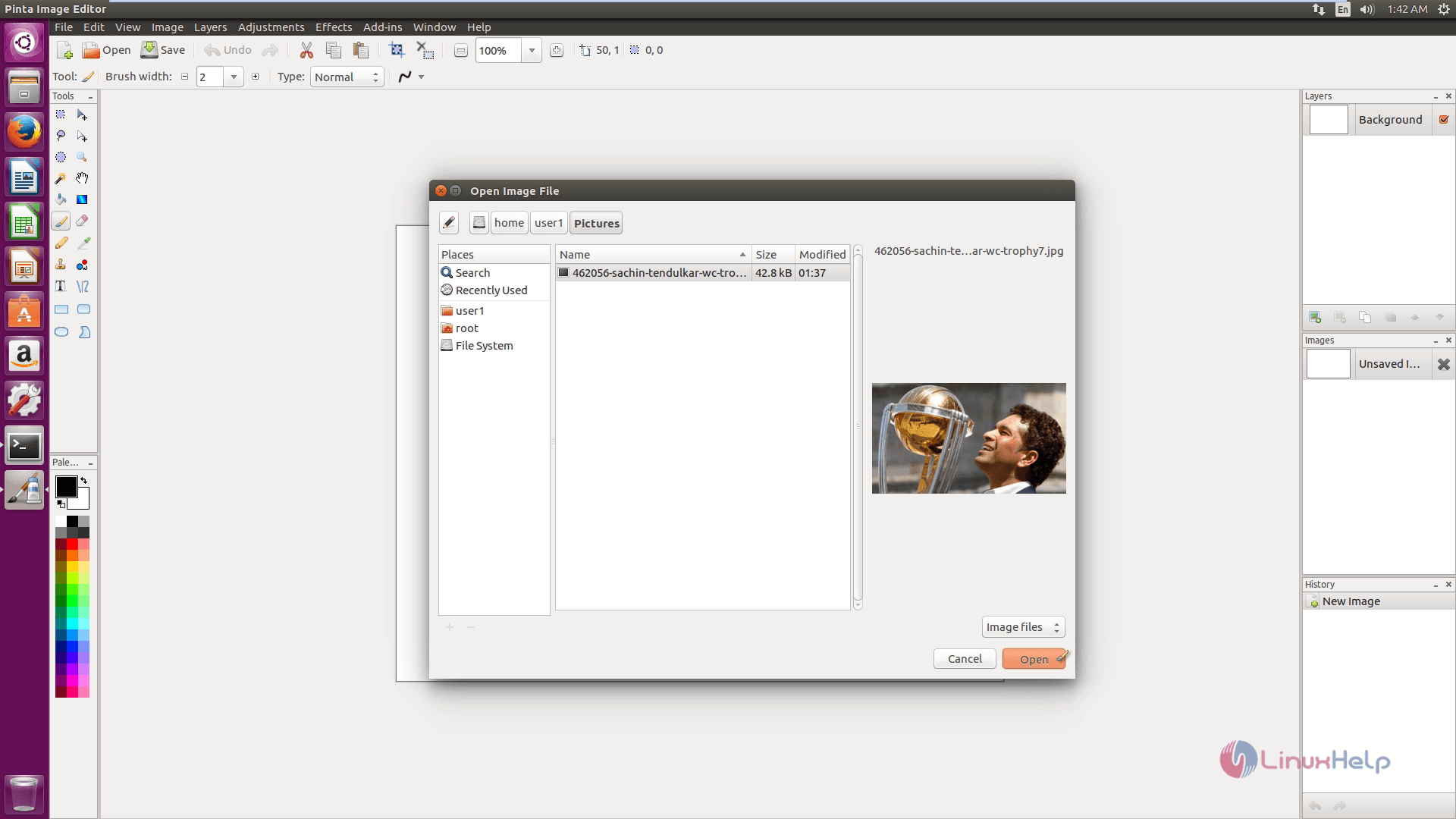Select the Rectangle shape tool
Image resolution: width=1456 pixels, height=819 pixels.
[x=61, y=309]
